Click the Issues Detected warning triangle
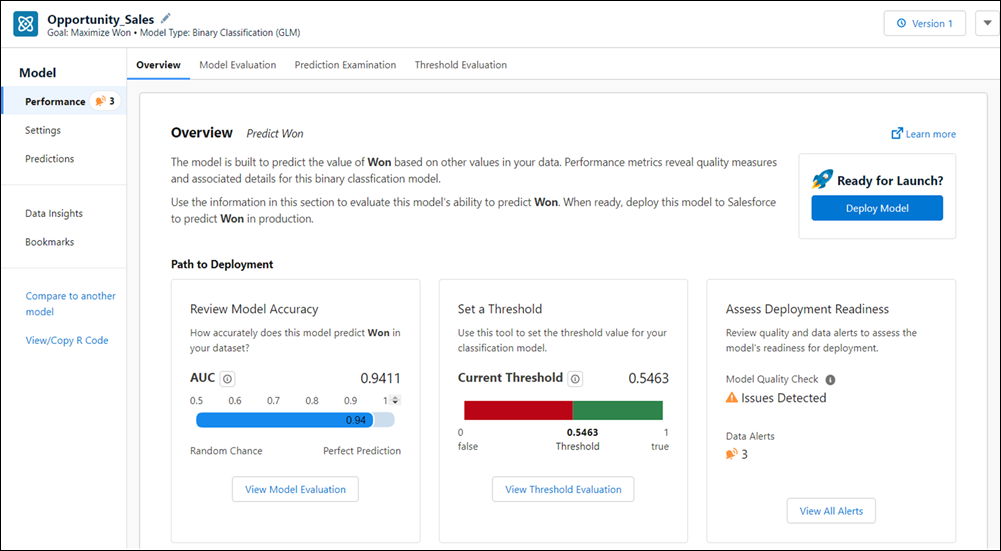The width and height of the screenshot is (1001, 551). pos(732,398)
